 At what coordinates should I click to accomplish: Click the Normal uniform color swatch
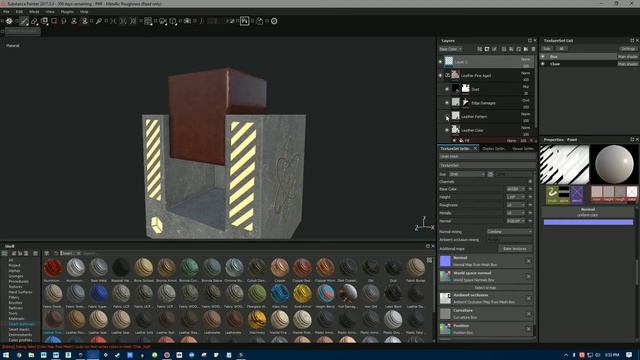[x=588, y=222]
